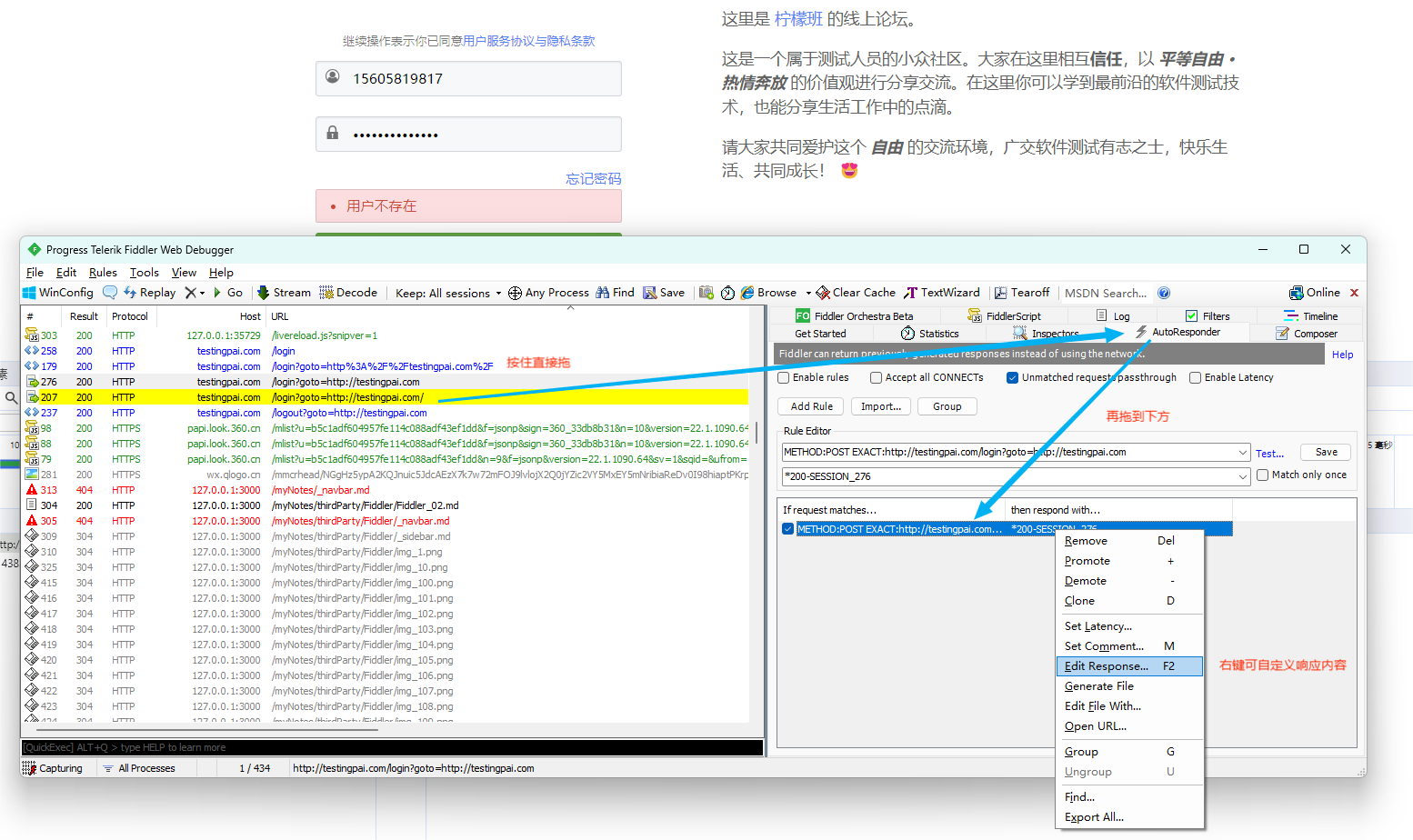Expand the rule match condition combo box

(1243, 452)
